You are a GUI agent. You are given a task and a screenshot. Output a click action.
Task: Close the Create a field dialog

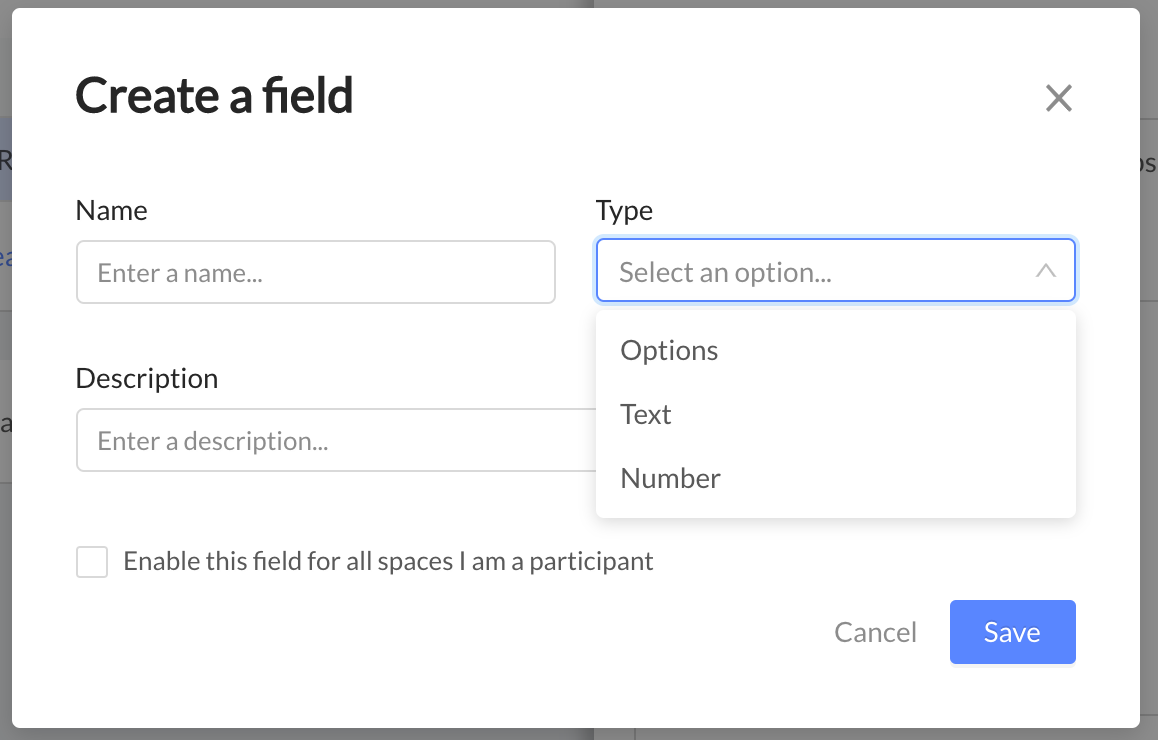point(1058,98)
